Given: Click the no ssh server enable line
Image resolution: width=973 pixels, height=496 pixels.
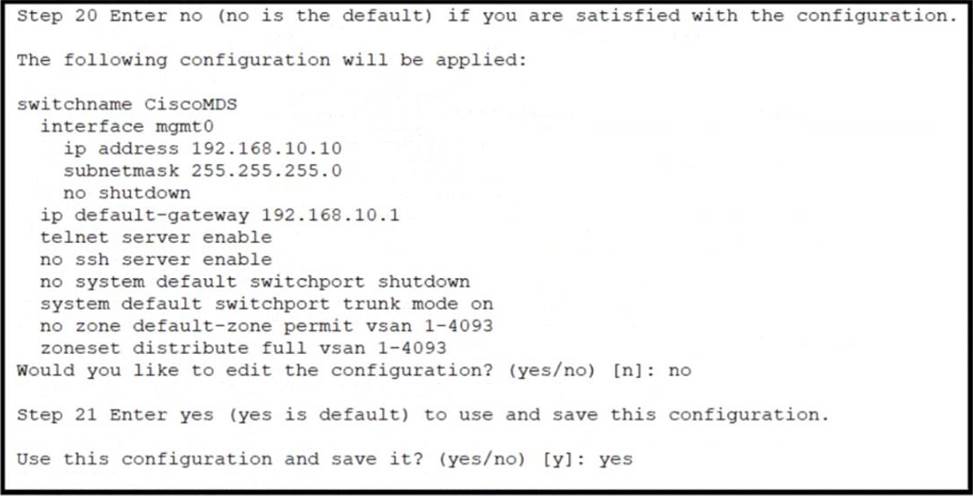Looking at the screenshot, I should coord(156,259).
